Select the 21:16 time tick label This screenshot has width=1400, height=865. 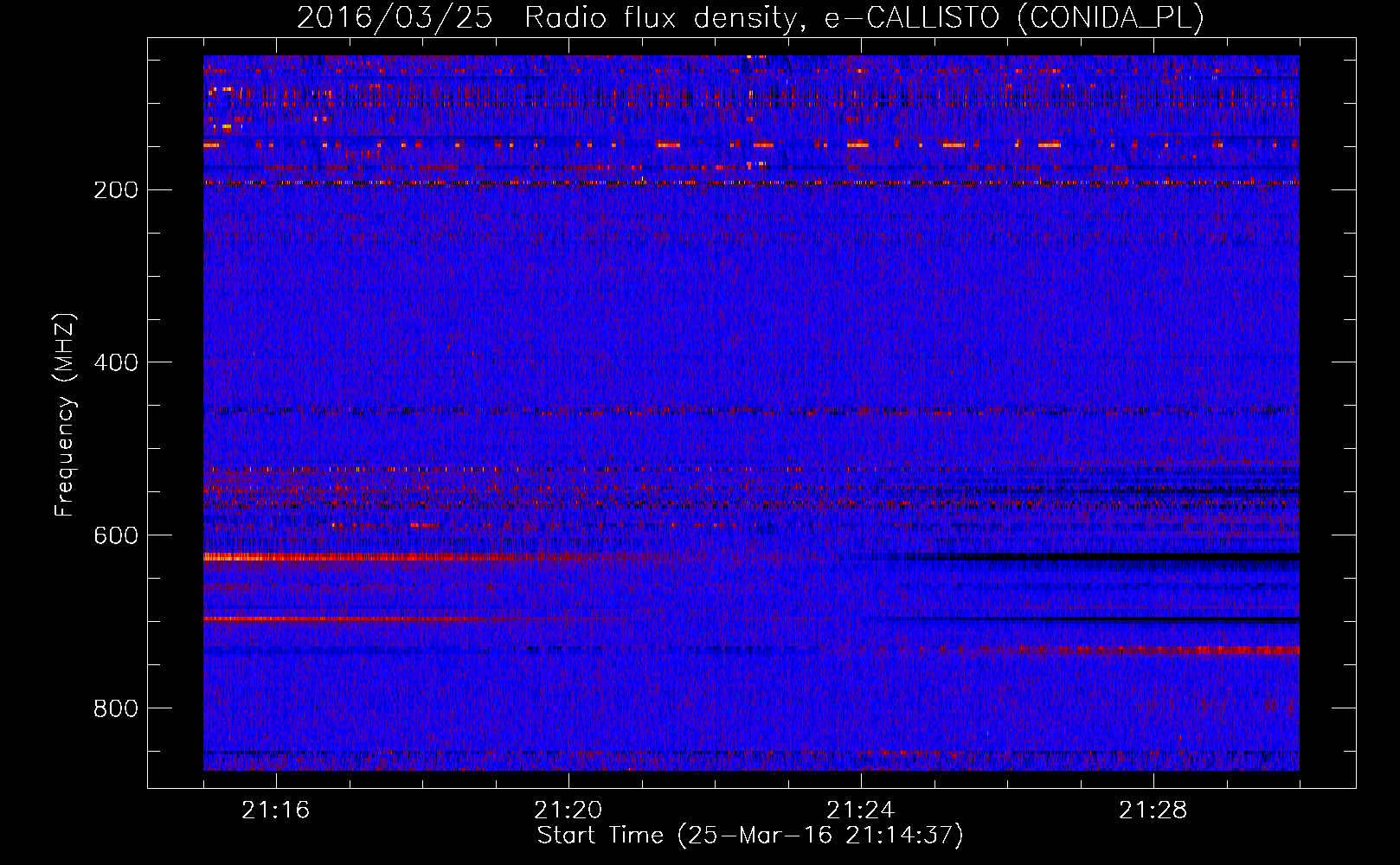(x=275, y=811)
